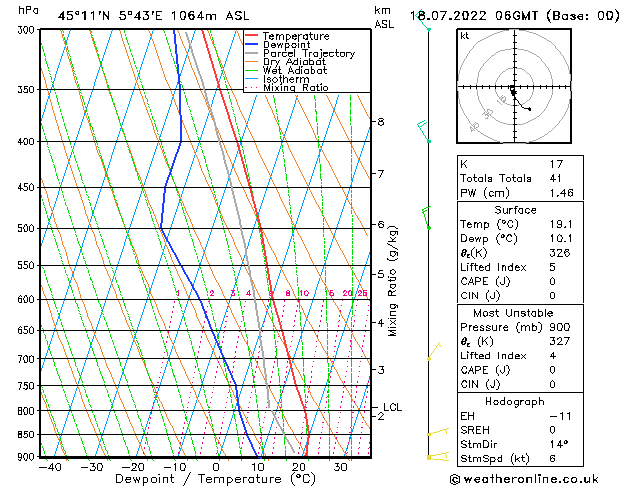Screen dimensions: 629x486
Task: Click the green wind barb near 6 km
Action: 426,217
